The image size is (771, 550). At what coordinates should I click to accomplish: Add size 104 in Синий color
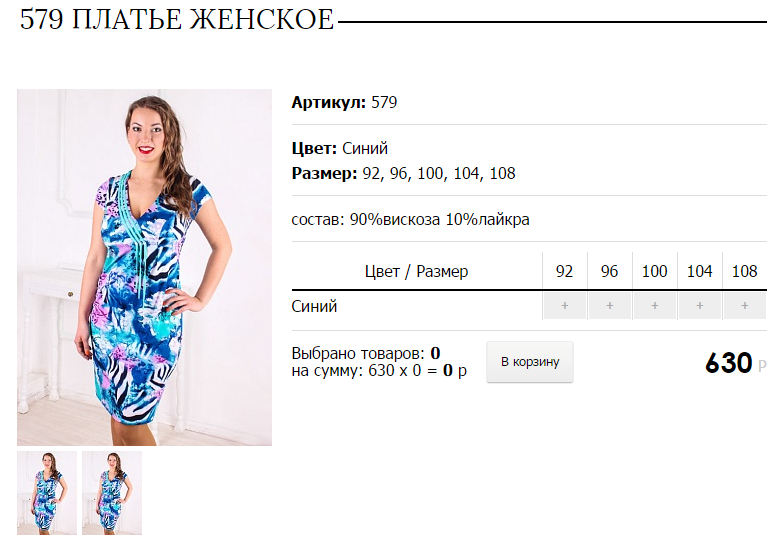pyautogui.click(x=700, y=306)
